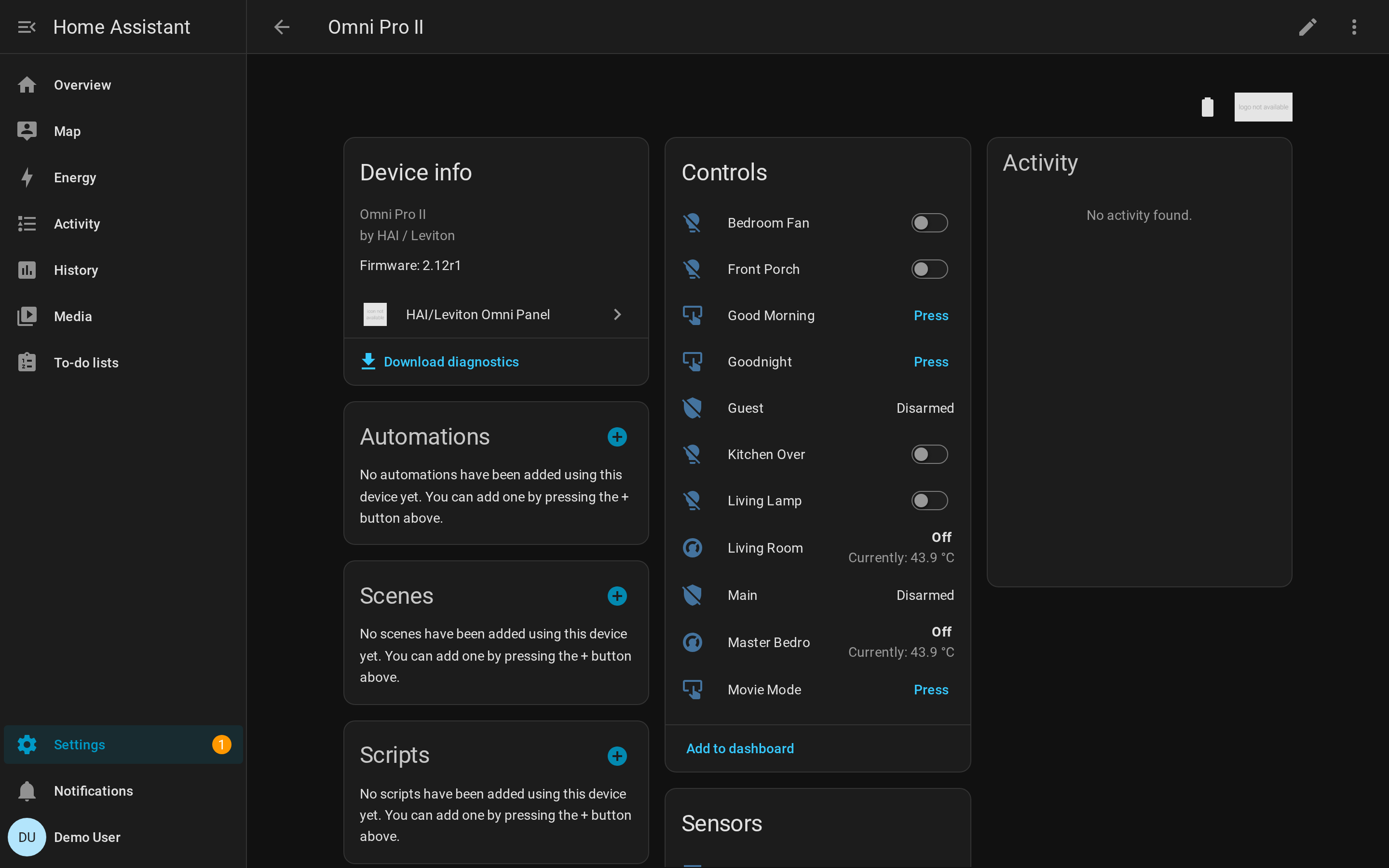Open the Front Porch entity name
The height and width of the screenshot is (868, 1389).
coord(763,269)
